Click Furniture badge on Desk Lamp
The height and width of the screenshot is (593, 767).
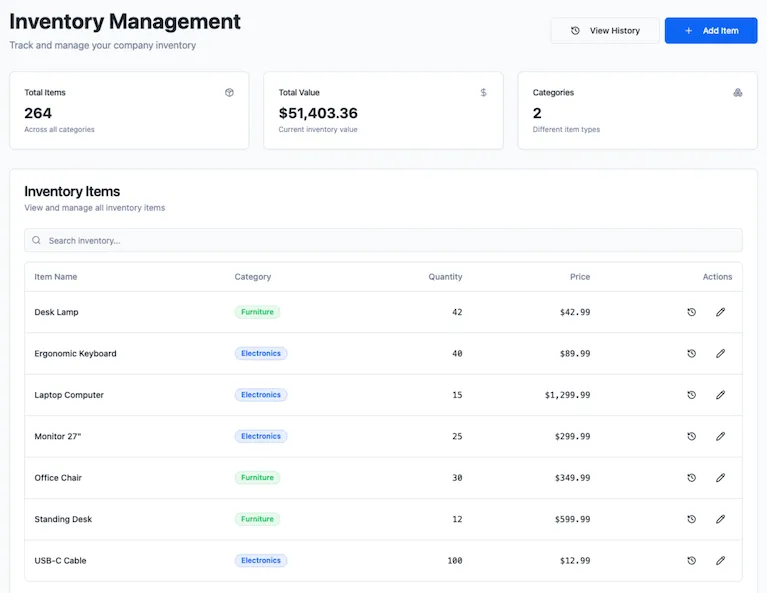pos(257,312)
